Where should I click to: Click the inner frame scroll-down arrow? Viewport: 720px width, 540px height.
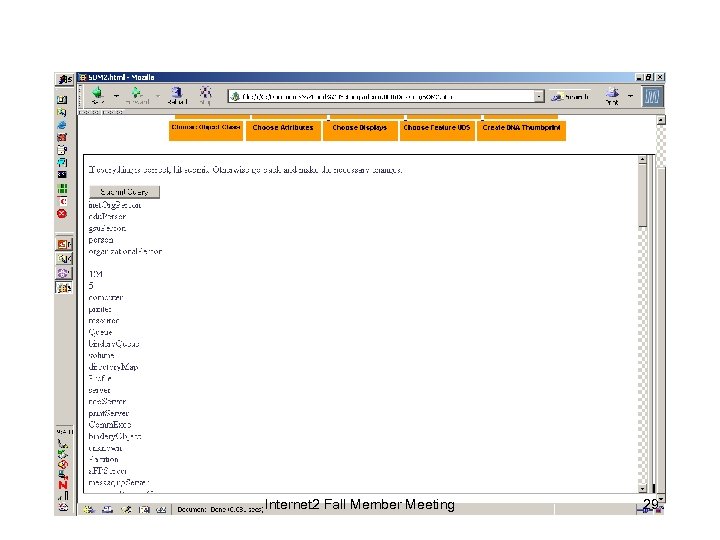642,489
